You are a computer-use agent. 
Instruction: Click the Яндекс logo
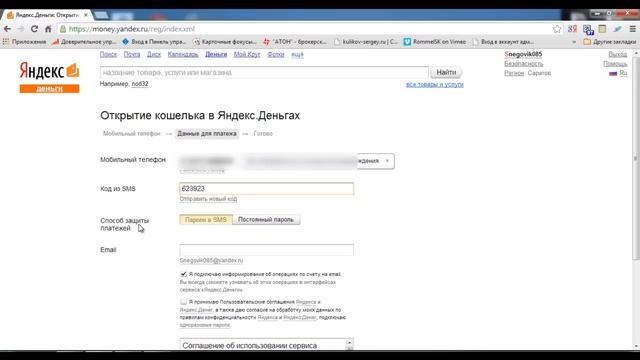pyautogui.click(x=49, y=71)
